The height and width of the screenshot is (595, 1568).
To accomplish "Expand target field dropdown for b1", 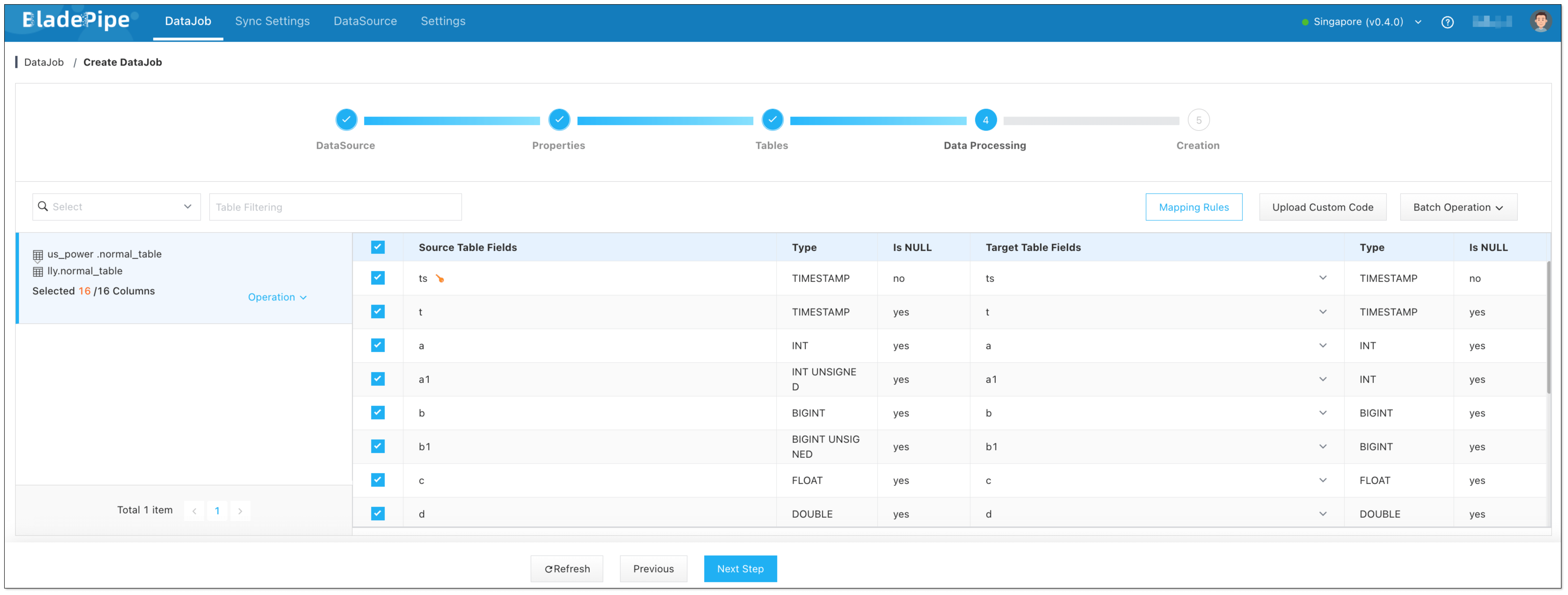I will (x=1322, y=446).
